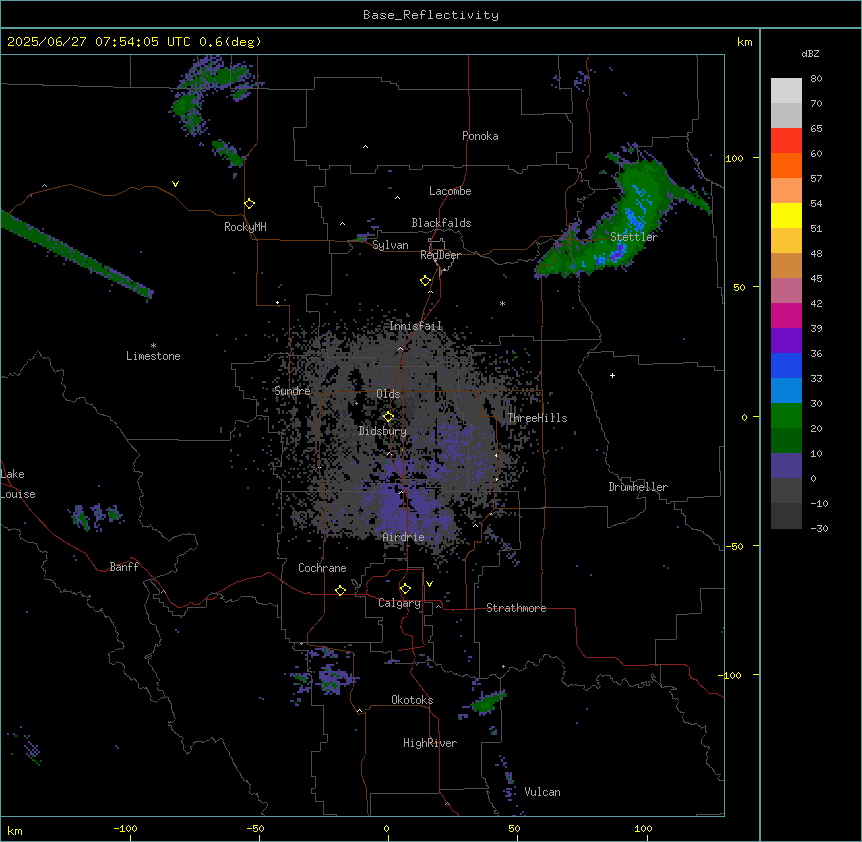
Task: Click the Strathmore label
Action: (516, 608)
